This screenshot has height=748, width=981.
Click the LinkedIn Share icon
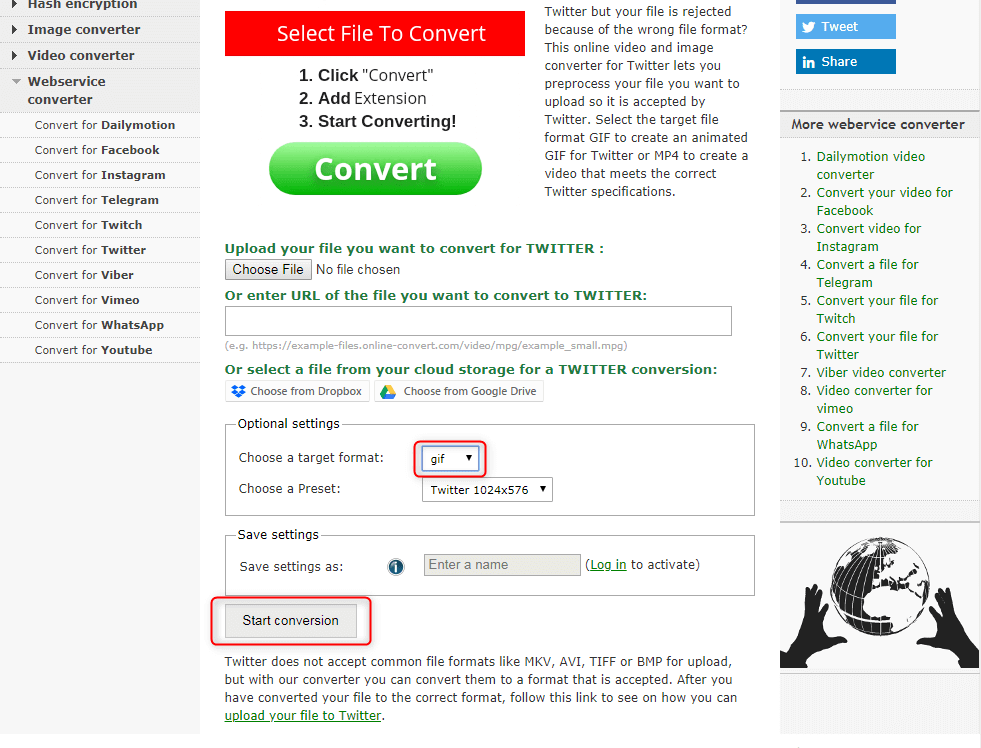[x=808, y=62]
